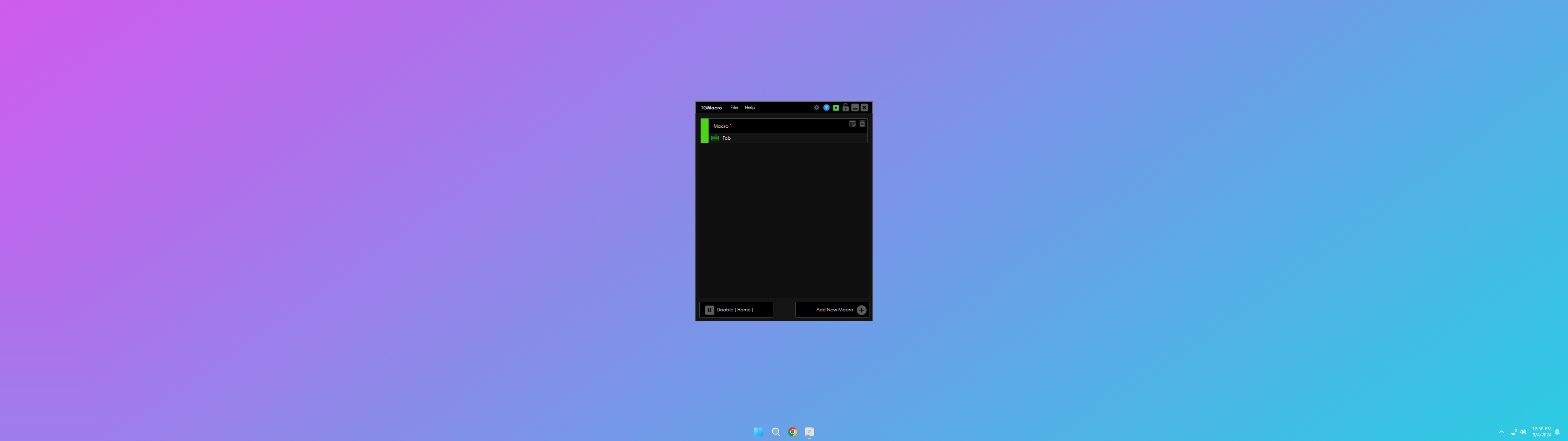This screenshot has height=441, width=1568.
Task: Minimize the TGMacro window
Action: [x=855, y=108]
